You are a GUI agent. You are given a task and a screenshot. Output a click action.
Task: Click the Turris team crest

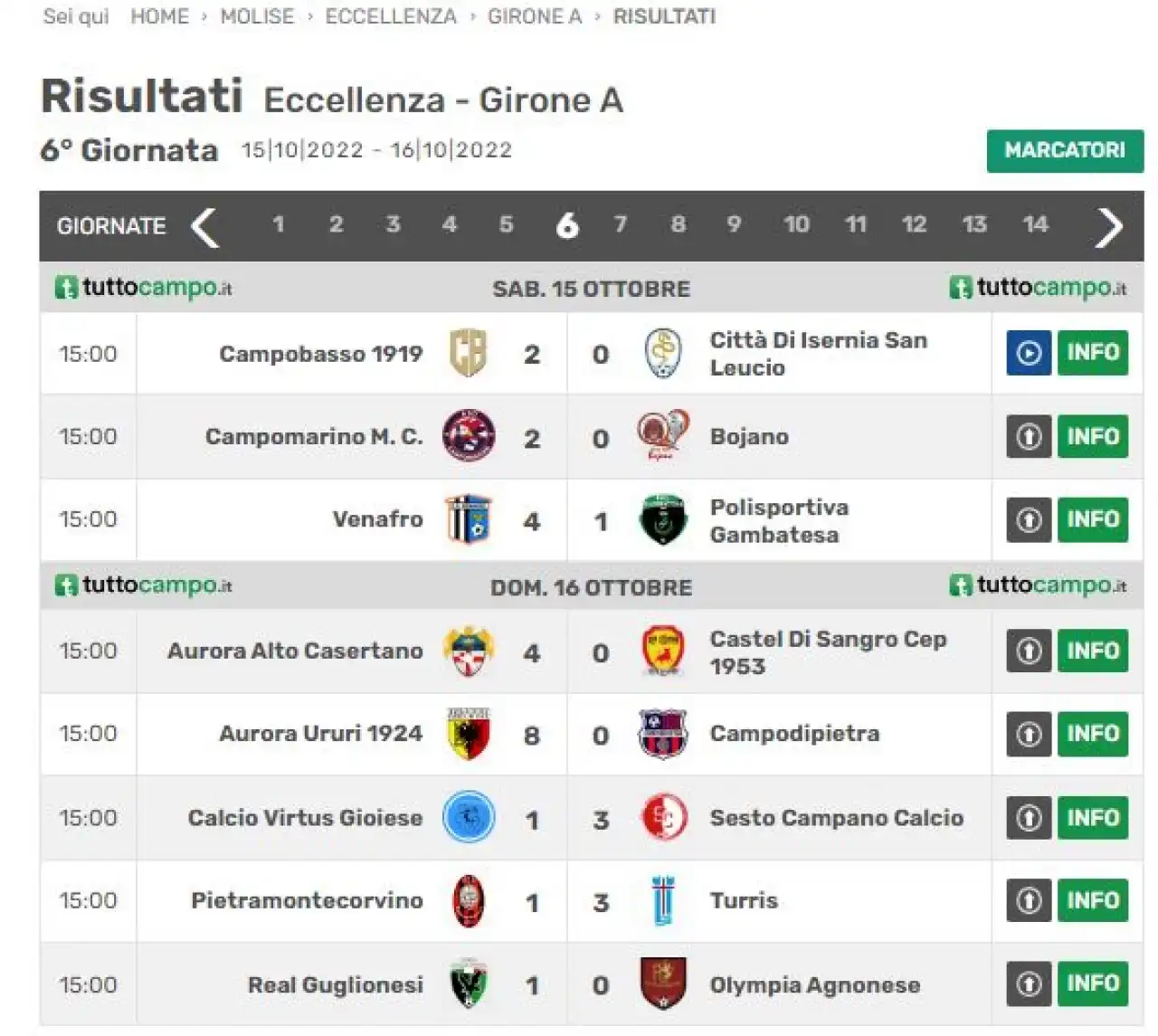(x=663, y=901)
